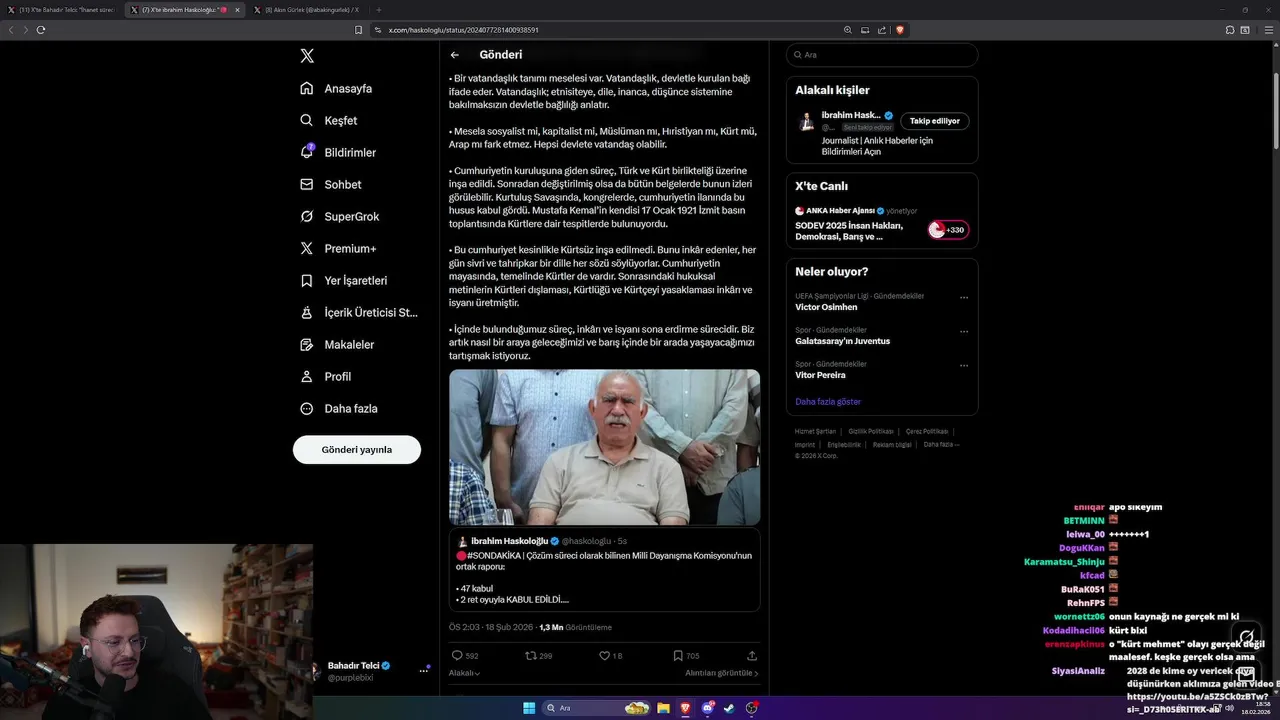The width and height of the screenshot is (1280, 720).
Task: Expand footer Daha fazla links
Action: coord(941,444)
